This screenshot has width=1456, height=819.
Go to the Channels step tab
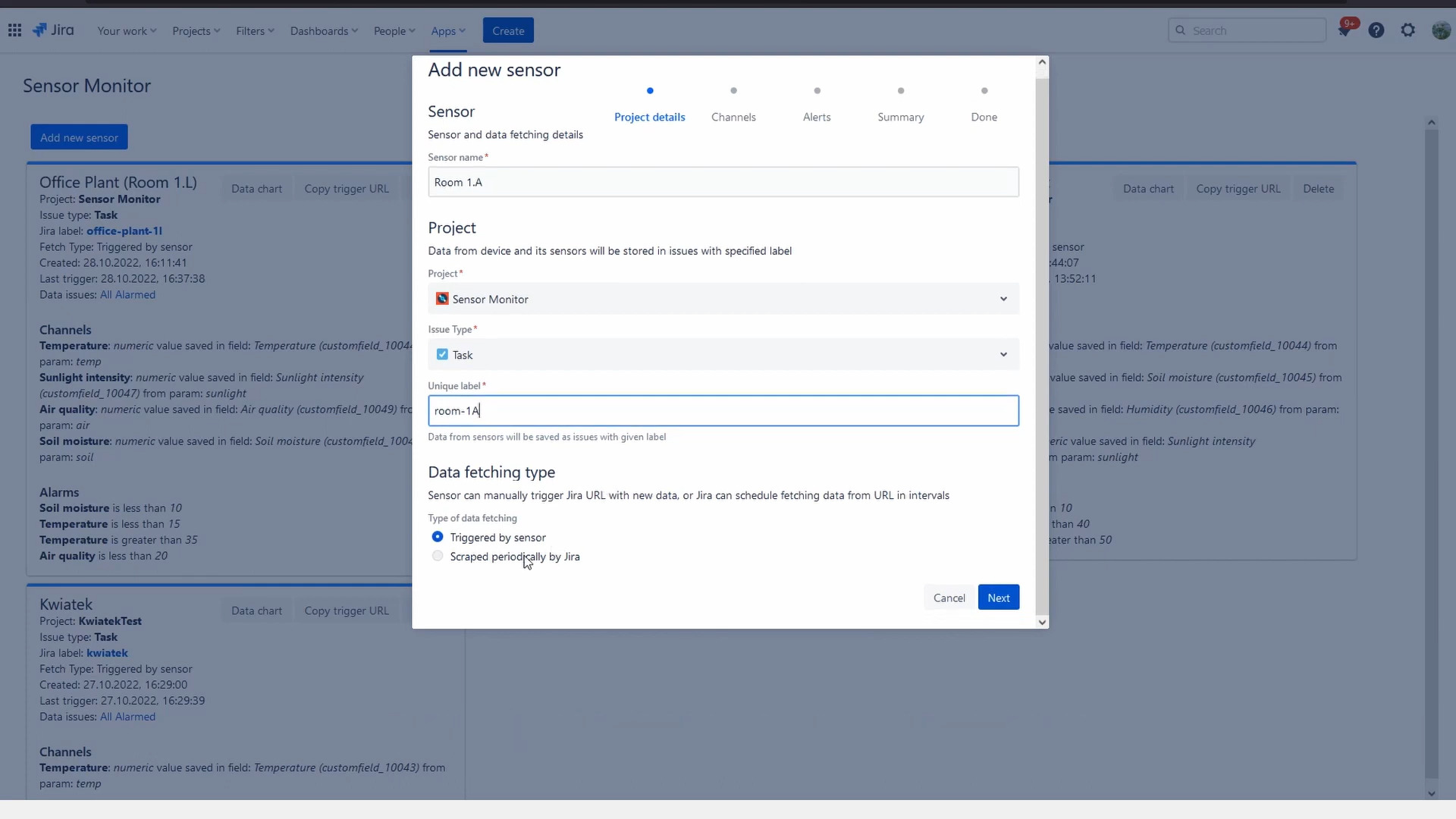tap(733, 117)
